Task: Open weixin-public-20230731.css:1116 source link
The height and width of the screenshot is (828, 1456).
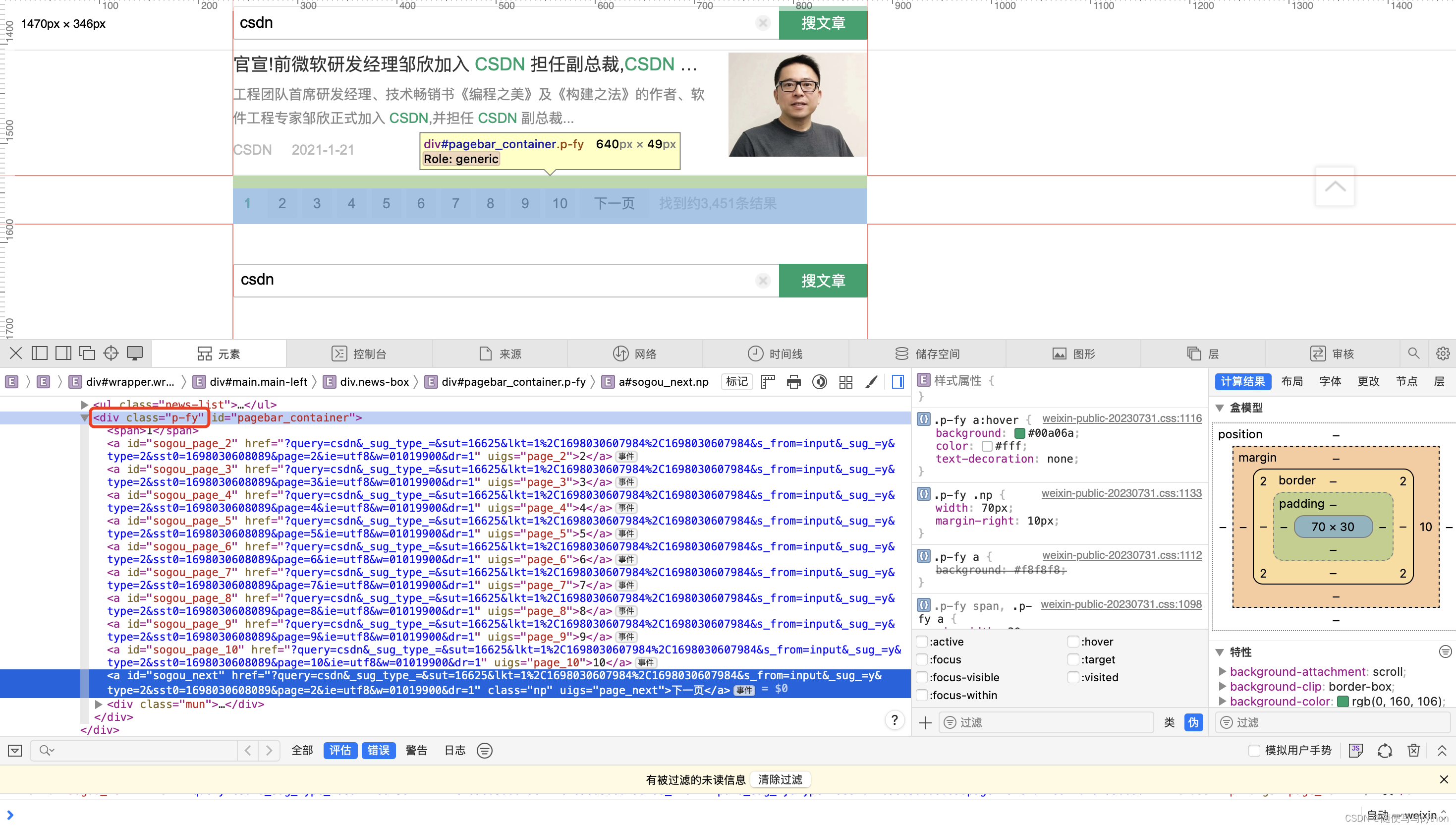Action: (x=1121, y=418)
